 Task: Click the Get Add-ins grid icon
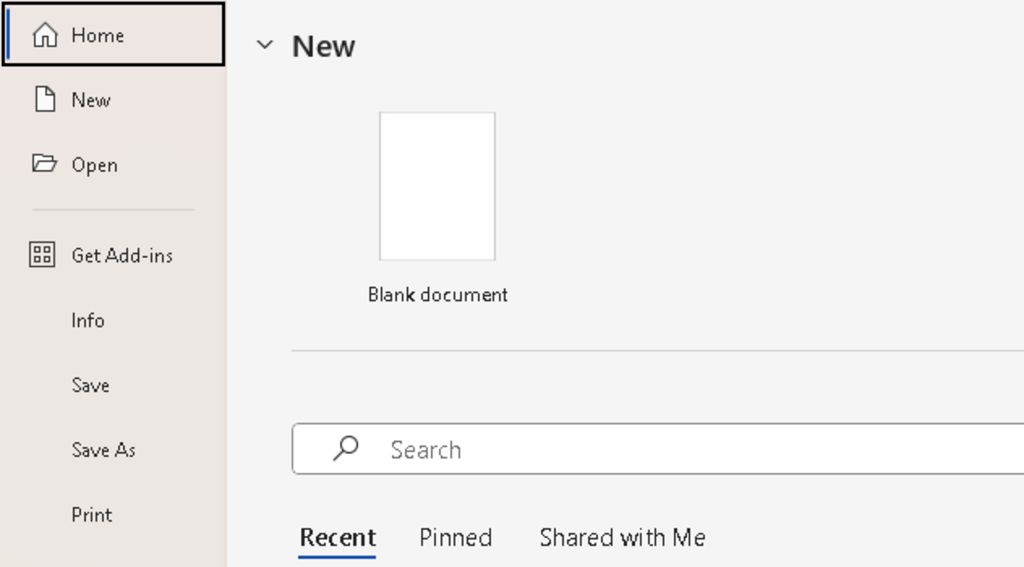42,255
